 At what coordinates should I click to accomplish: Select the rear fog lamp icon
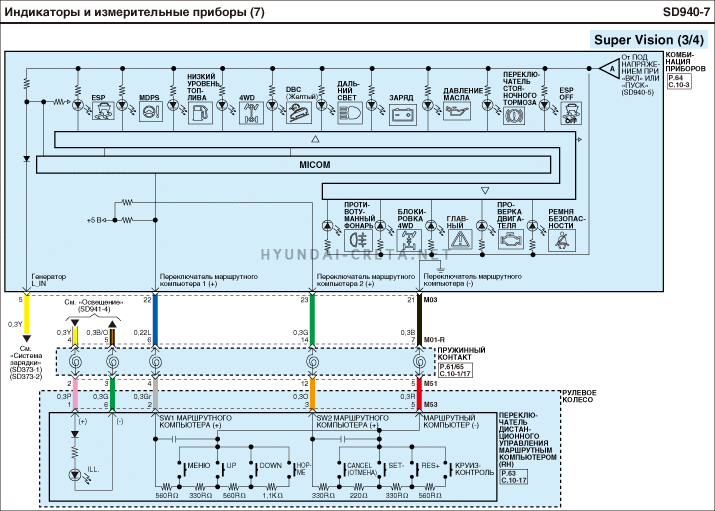click(359, 240)
